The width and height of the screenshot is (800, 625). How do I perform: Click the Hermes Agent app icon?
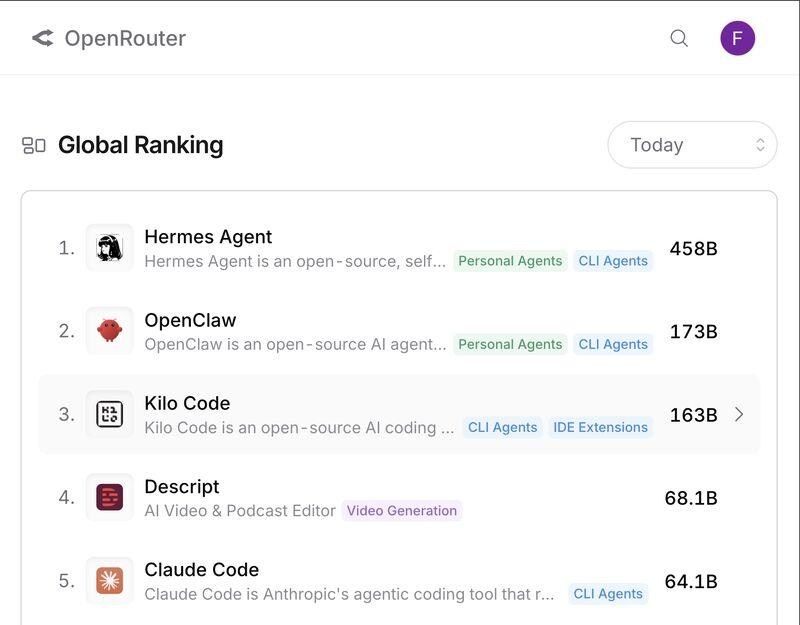click(109, 248)
